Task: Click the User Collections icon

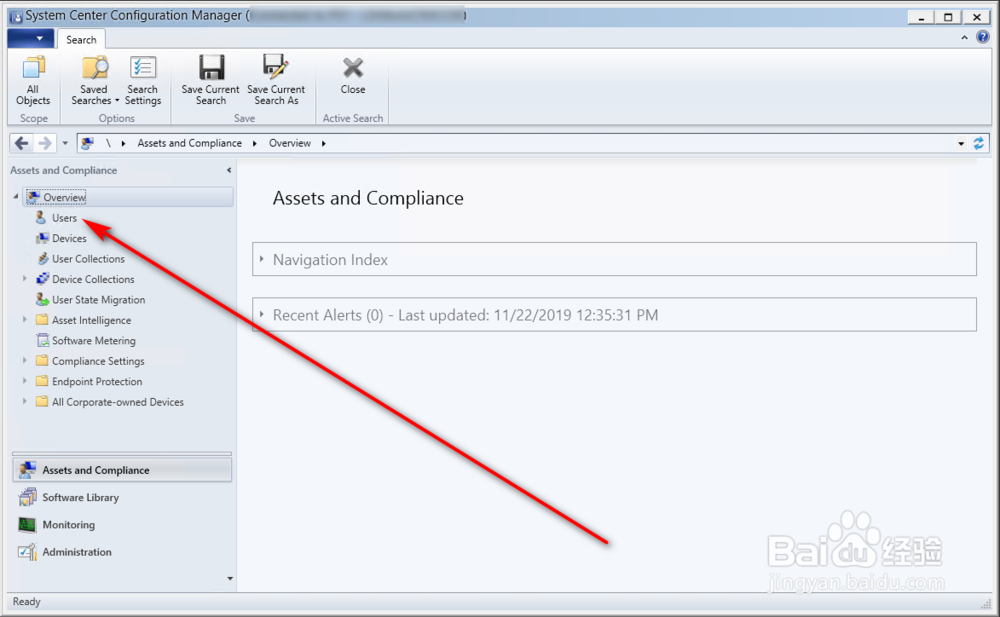Action: 43,258
